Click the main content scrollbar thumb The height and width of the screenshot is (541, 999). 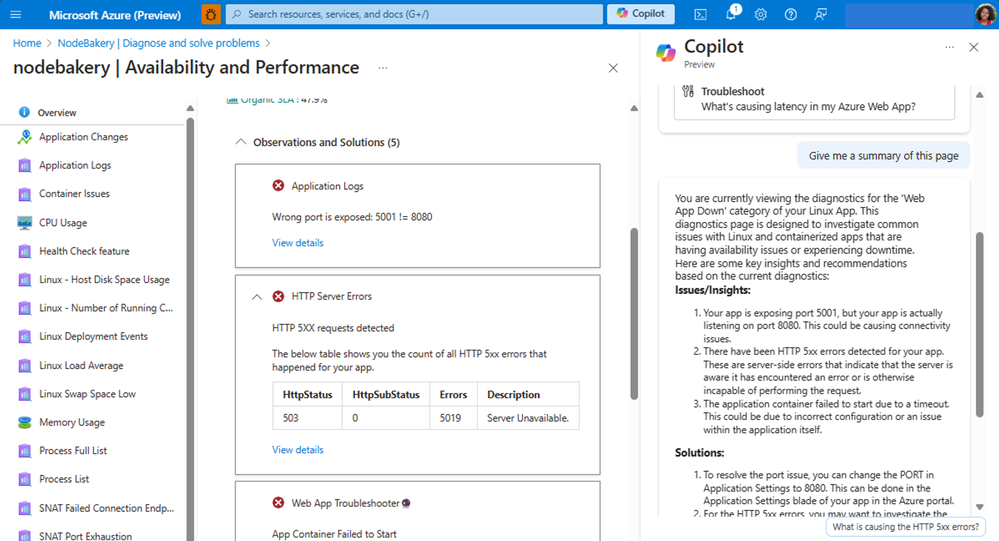pos(634,314)
